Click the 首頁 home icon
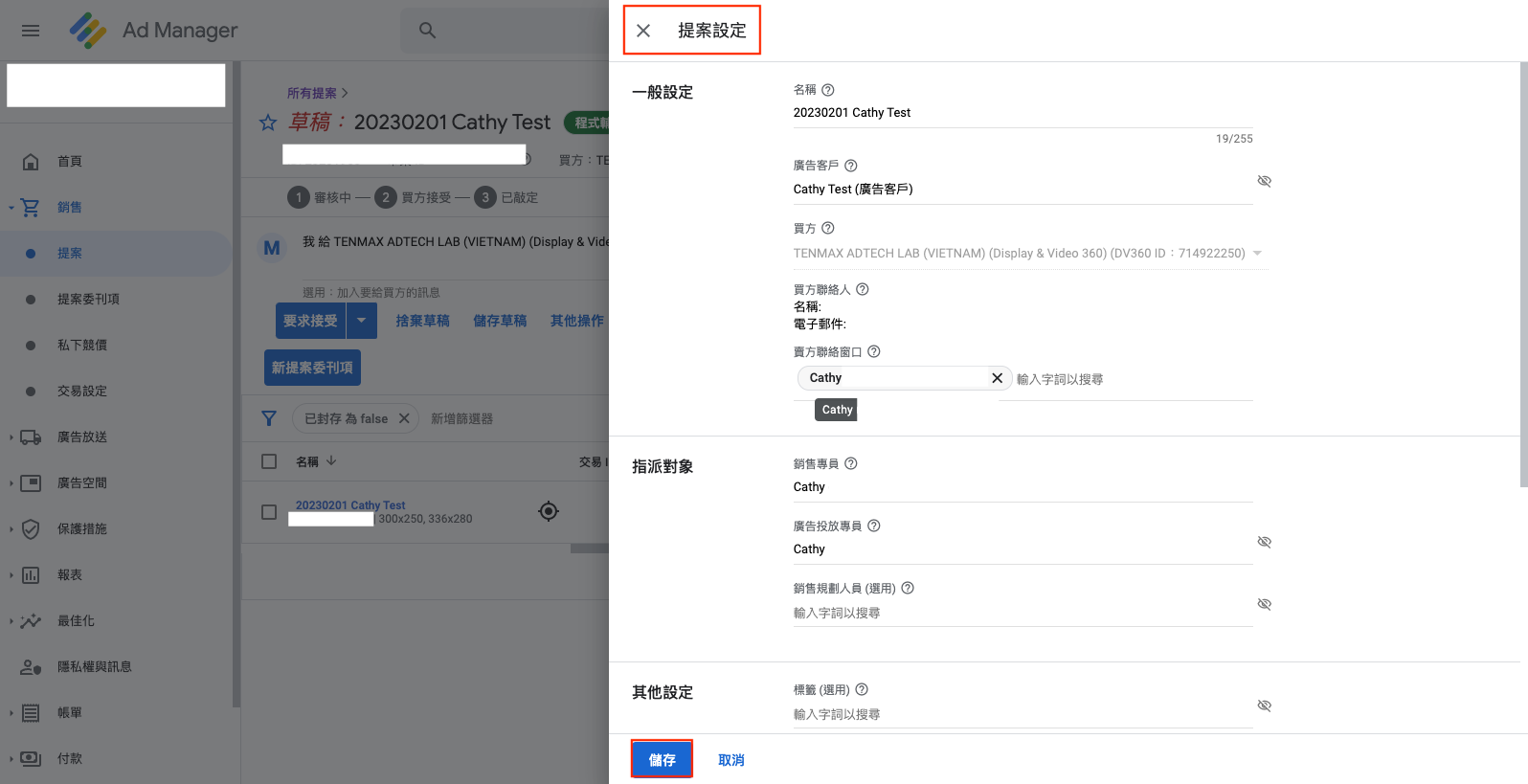Screen dimensions: 1528x784 [31, 161]
